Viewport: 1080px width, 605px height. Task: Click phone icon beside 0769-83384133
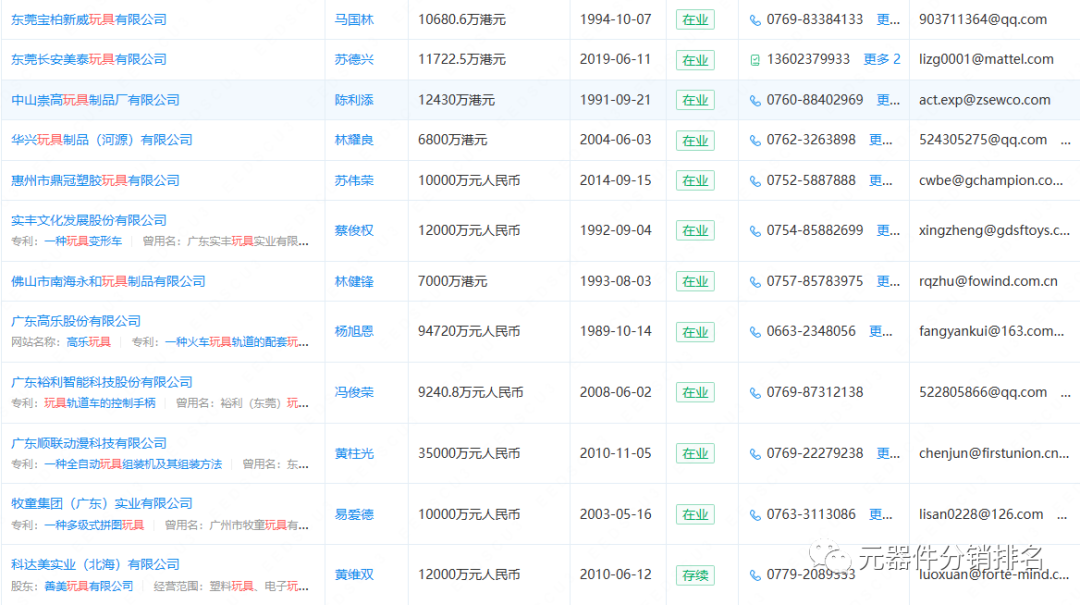point(755,20)
